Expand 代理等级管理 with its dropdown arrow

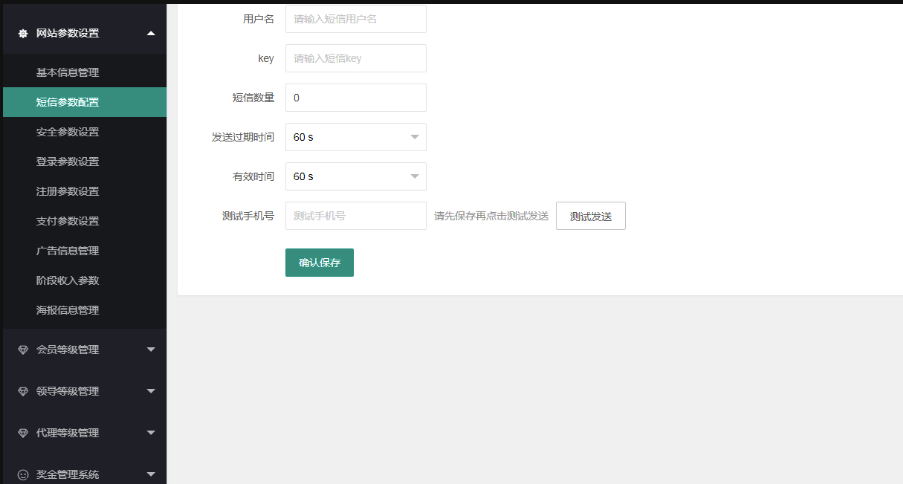(151, 433)
